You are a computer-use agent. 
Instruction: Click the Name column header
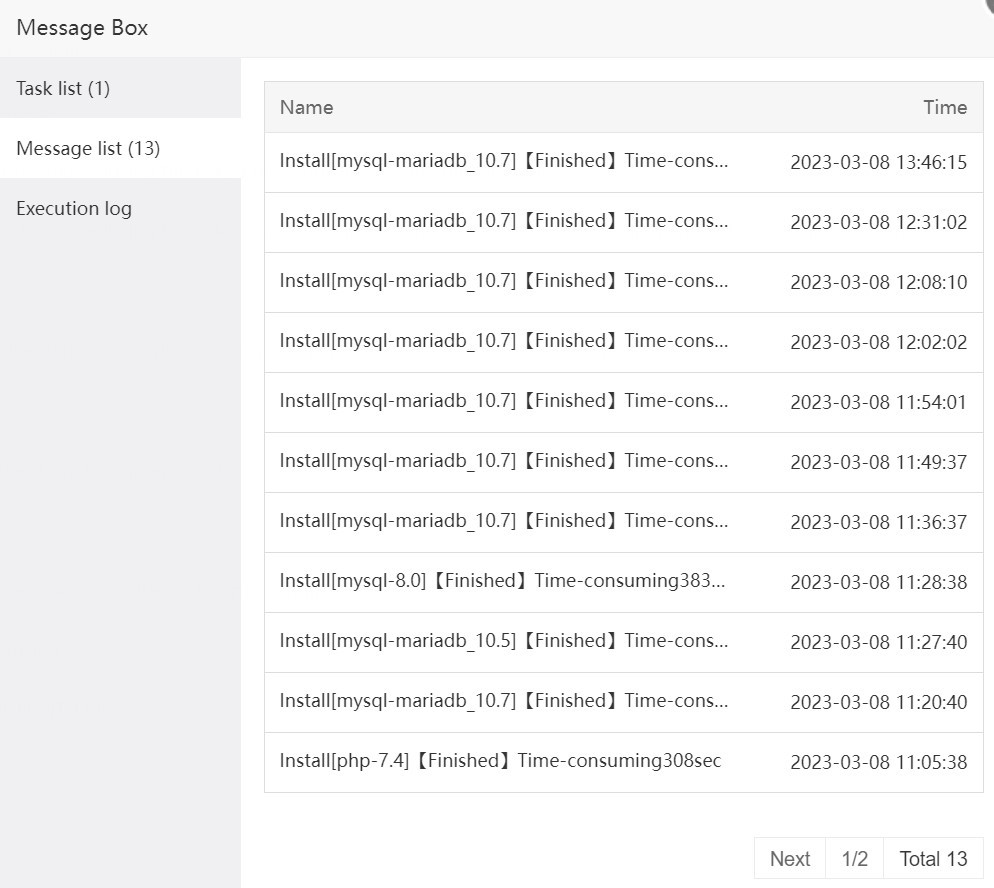305,107
